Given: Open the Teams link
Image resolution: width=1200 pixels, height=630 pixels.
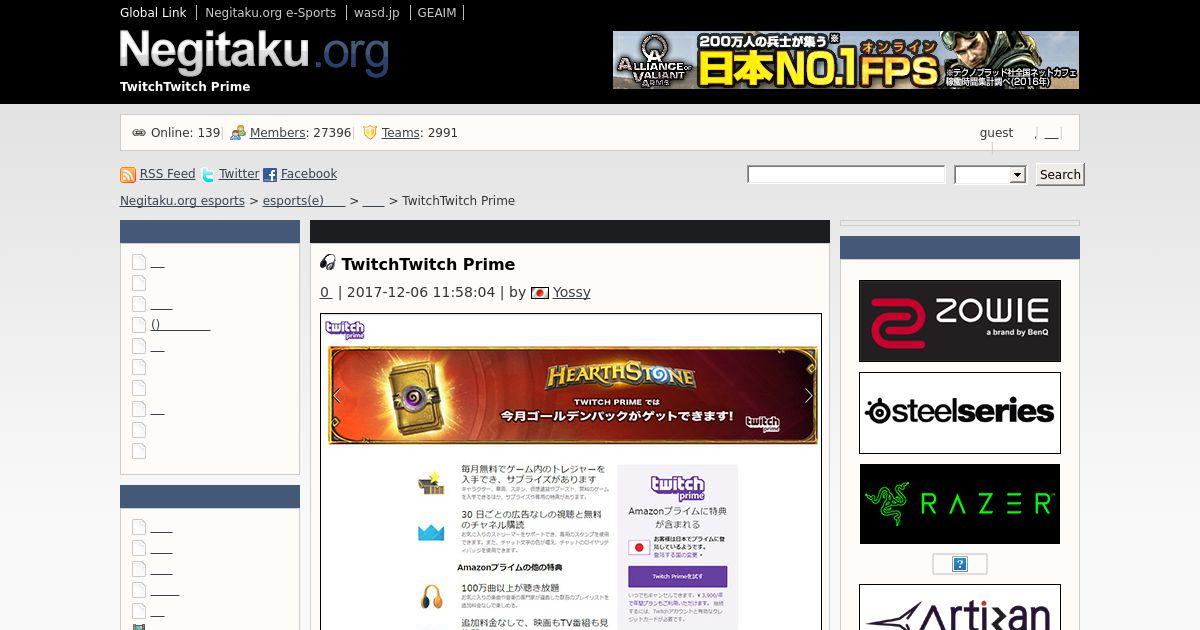Looking at the screenshot, I should click(400, 133).
